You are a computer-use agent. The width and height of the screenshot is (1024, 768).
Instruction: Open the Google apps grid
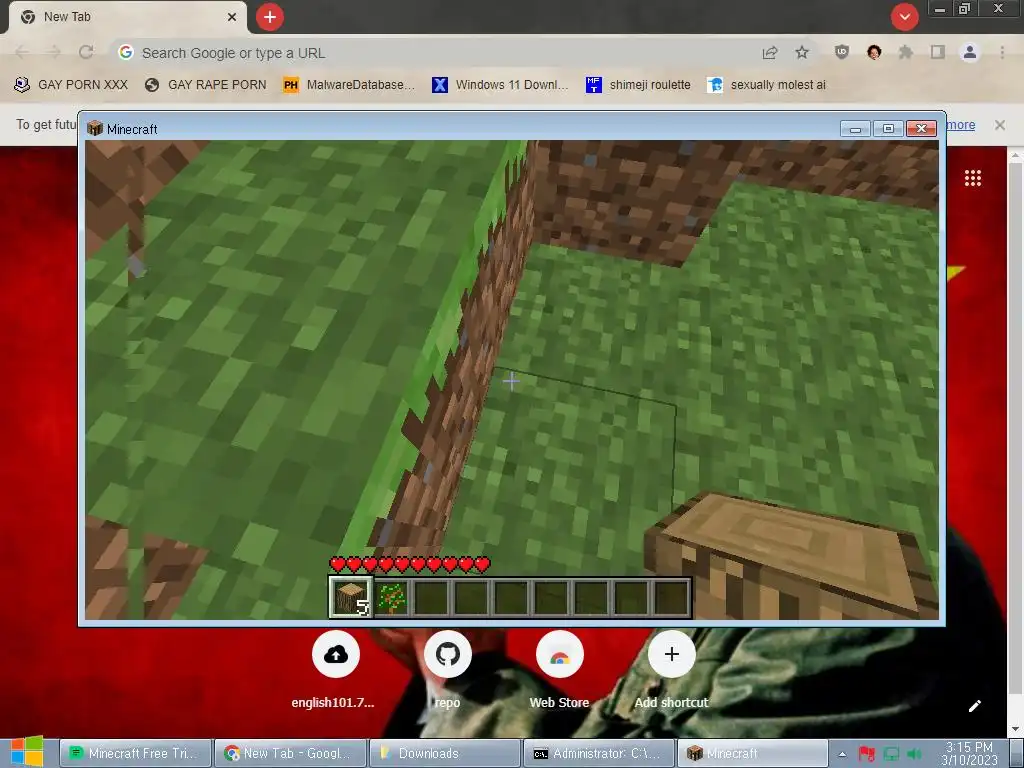pos(973,178)
